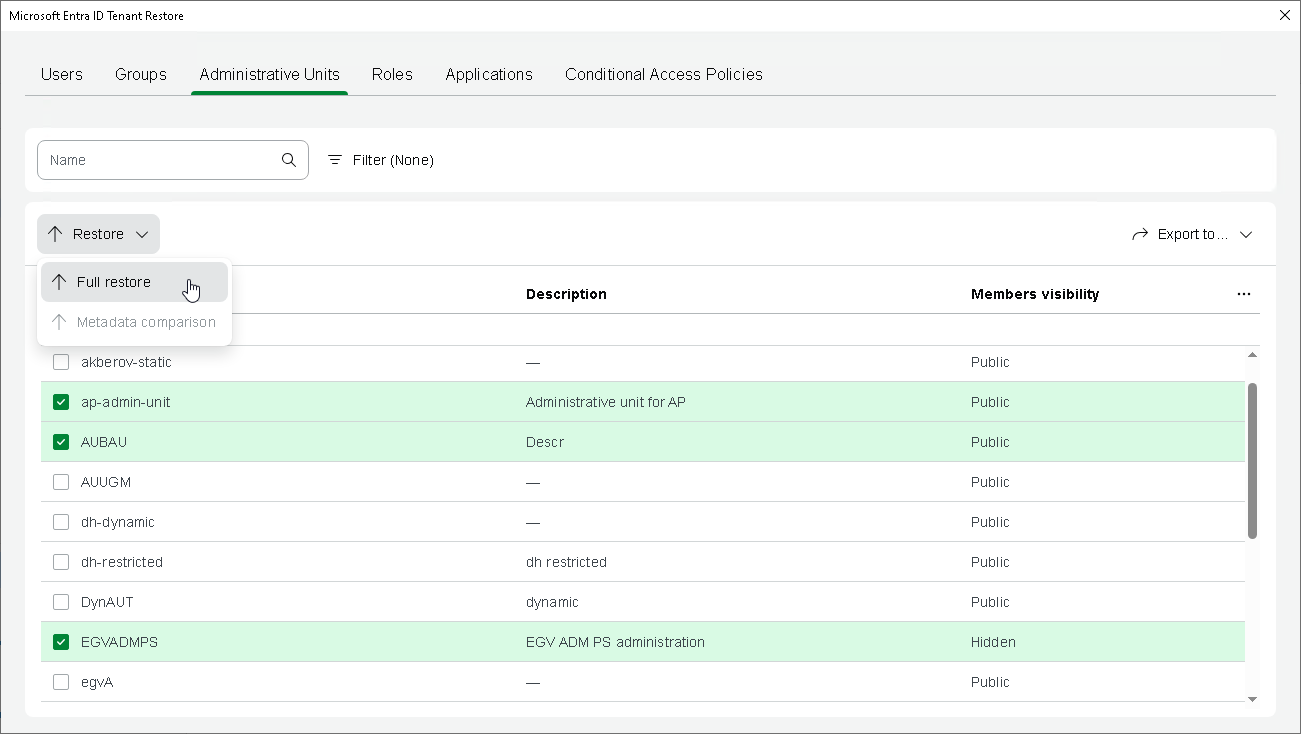Image resolution: width=1301 pixels, height=734 pixels.
Task: Expand the Restore dropdown chevron
Action: [x=142, y=234]
